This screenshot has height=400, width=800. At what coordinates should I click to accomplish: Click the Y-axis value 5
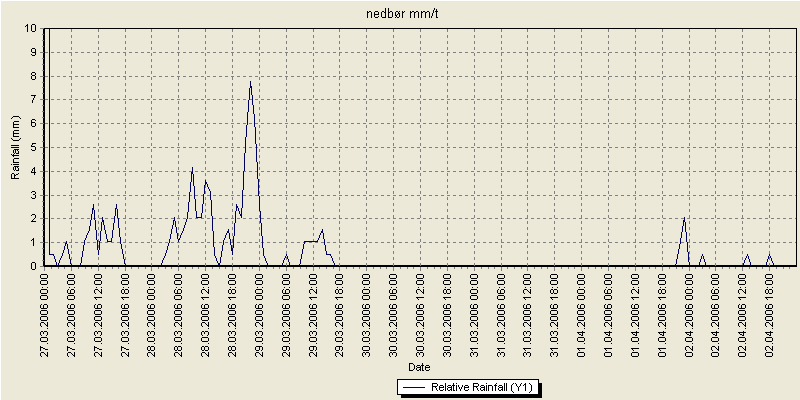coord(34,147)
